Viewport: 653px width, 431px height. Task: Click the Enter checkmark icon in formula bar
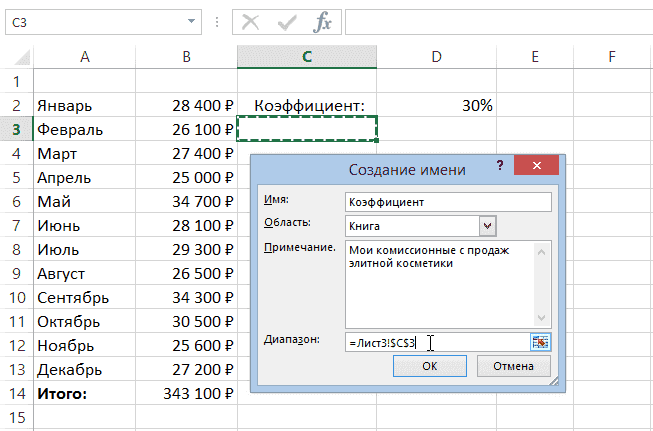coord(287,22)
